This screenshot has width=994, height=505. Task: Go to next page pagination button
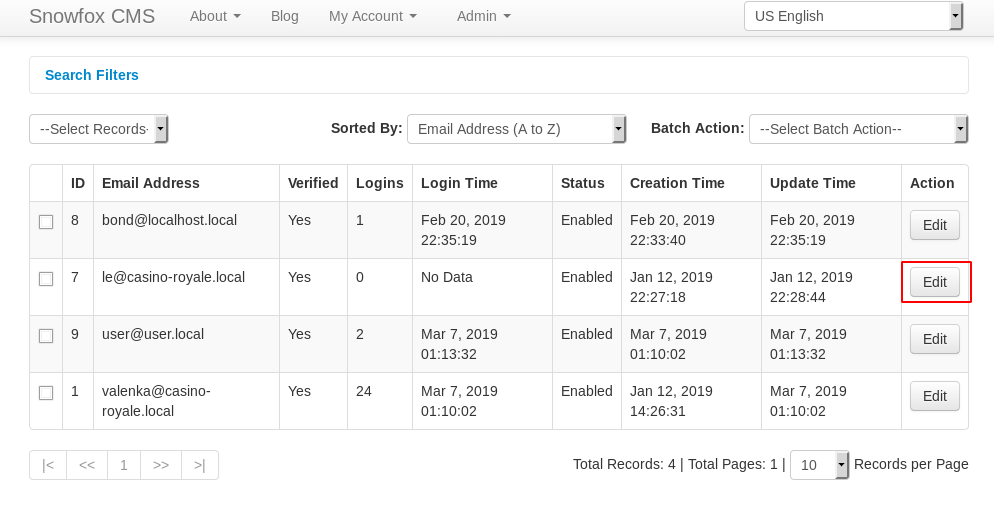(x=161, y=465)
